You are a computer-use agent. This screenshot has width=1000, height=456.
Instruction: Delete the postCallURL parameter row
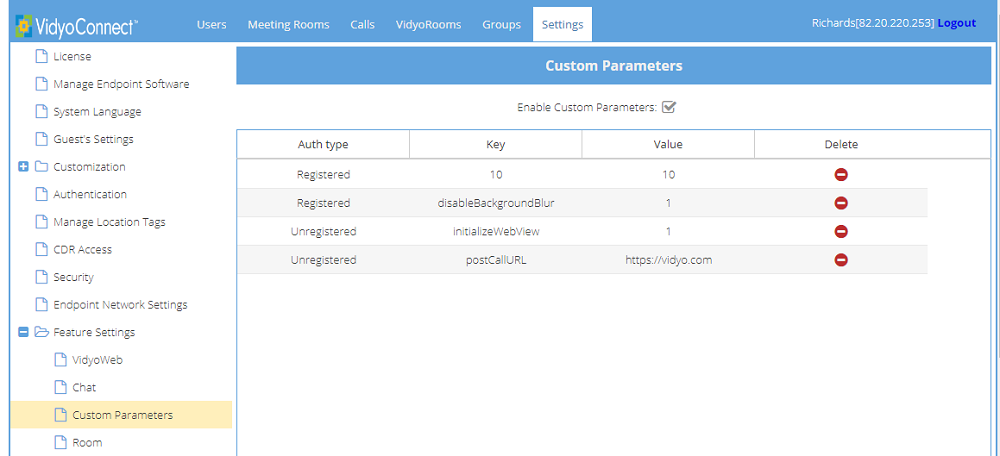[841, 260]
